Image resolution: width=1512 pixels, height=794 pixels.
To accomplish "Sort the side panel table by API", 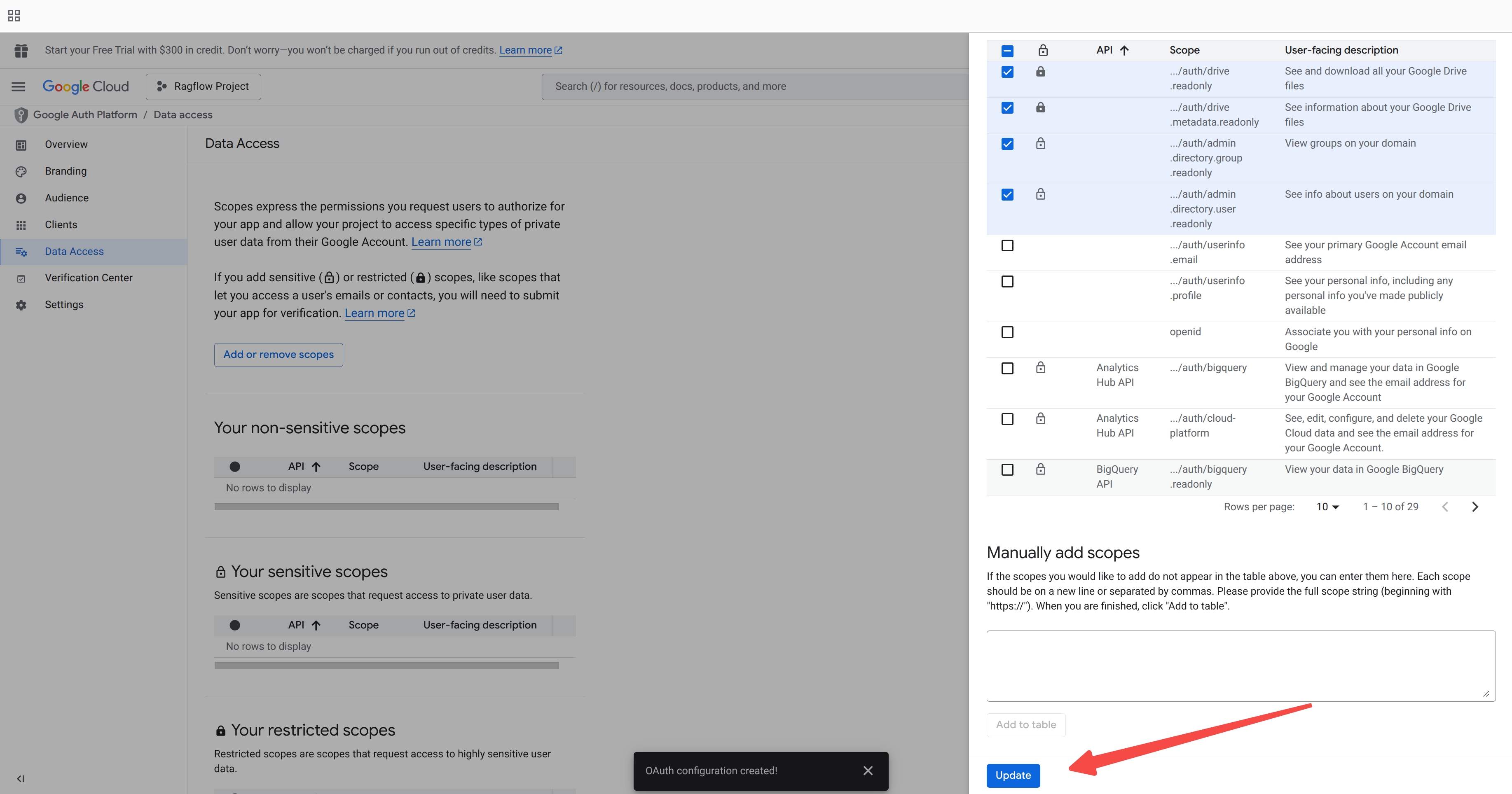I will tap(1112, 51).
